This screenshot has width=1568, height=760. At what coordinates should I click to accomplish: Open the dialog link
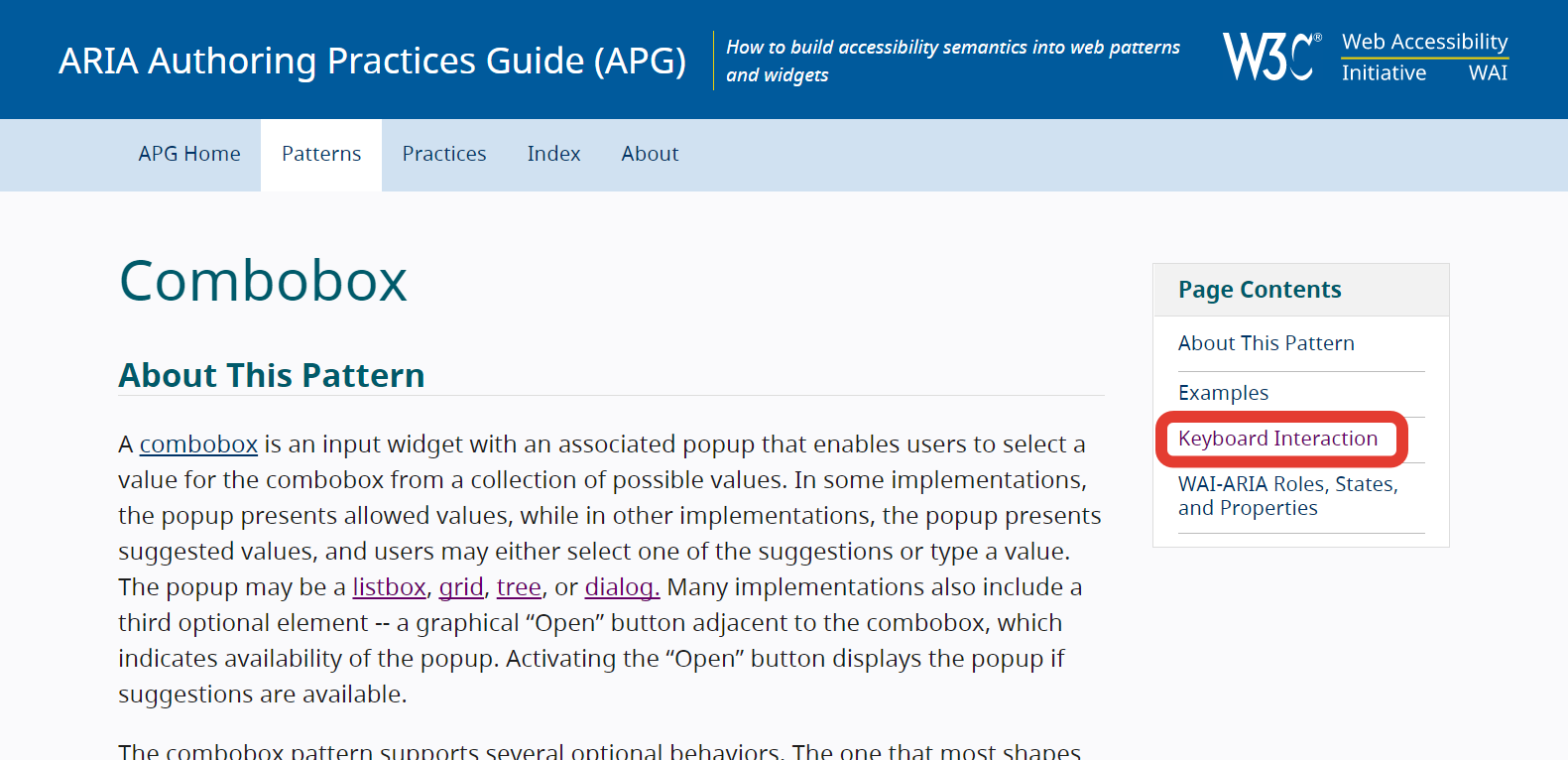click(622, 587)
